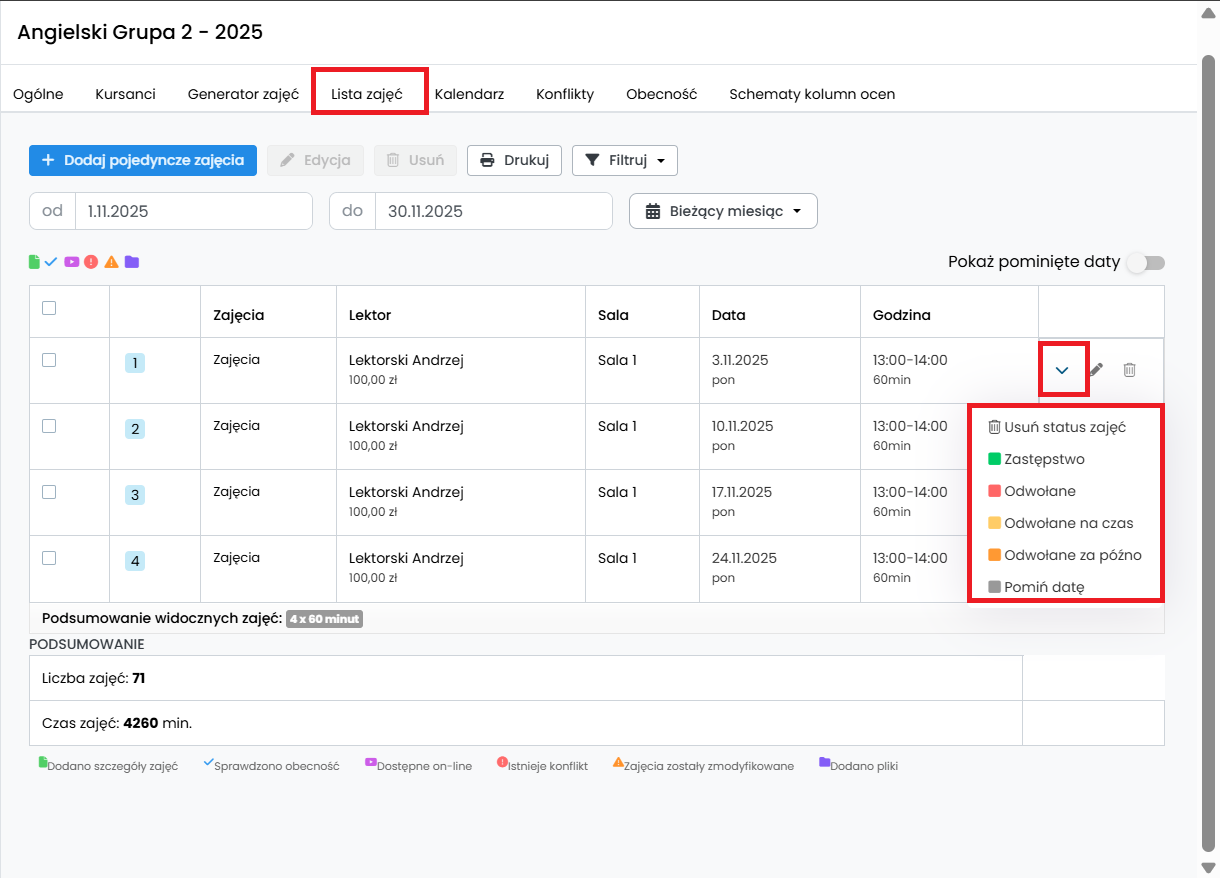Click the purple folder files icon
Screen dimensions: 1220x878
[131, 262]
